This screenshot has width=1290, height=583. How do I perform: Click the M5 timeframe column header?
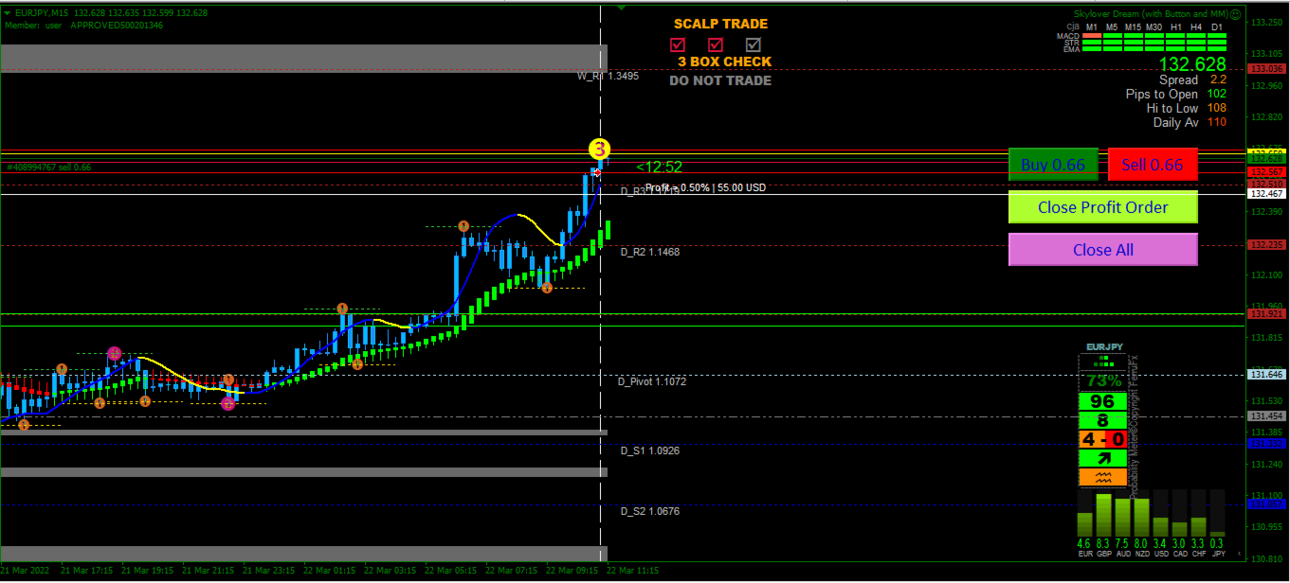tap(1113, 26)
